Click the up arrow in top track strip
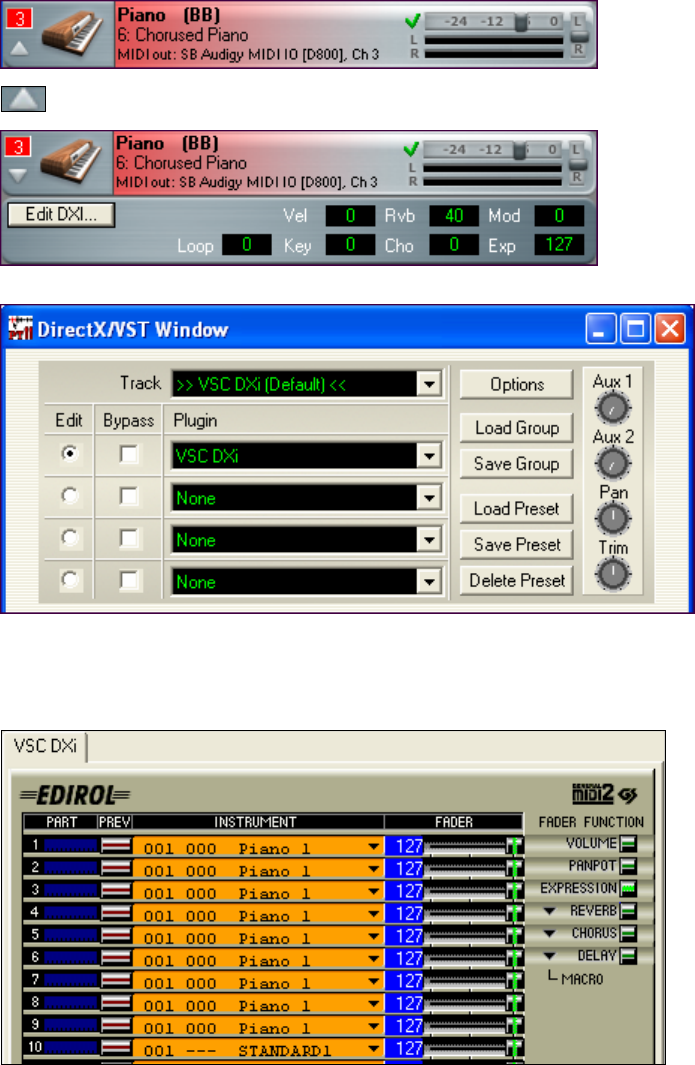This screenshot has height=1065, width=695. coord(19,48)
